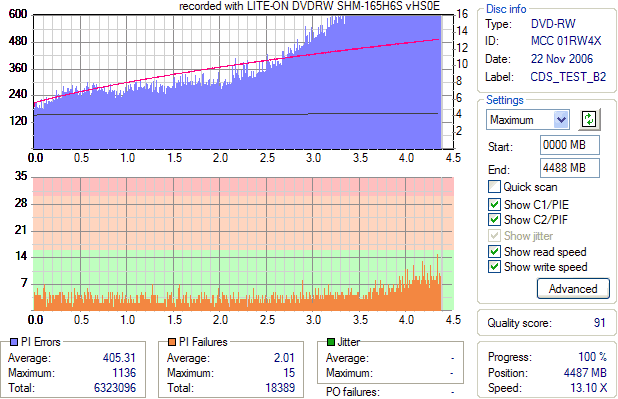Select the Quality score value 91
This screenshot has height=399, width=618.
pyautogui.click(x=599, y=323)
